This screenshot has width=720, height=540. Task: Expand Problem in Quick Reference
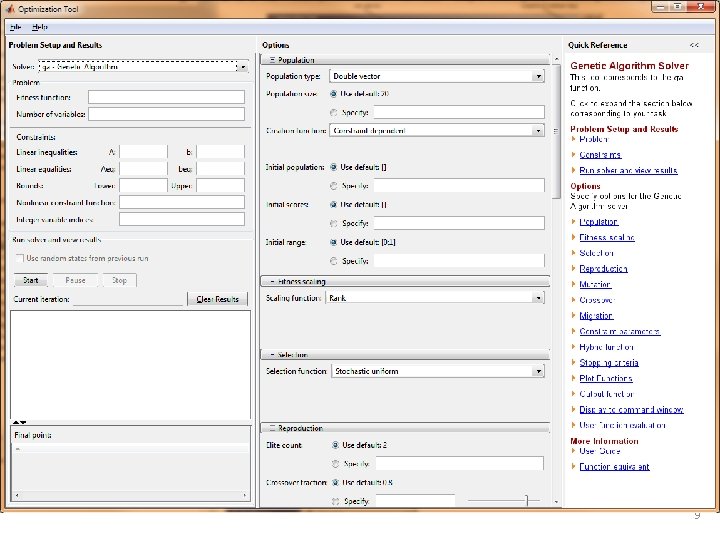point(573,139)
